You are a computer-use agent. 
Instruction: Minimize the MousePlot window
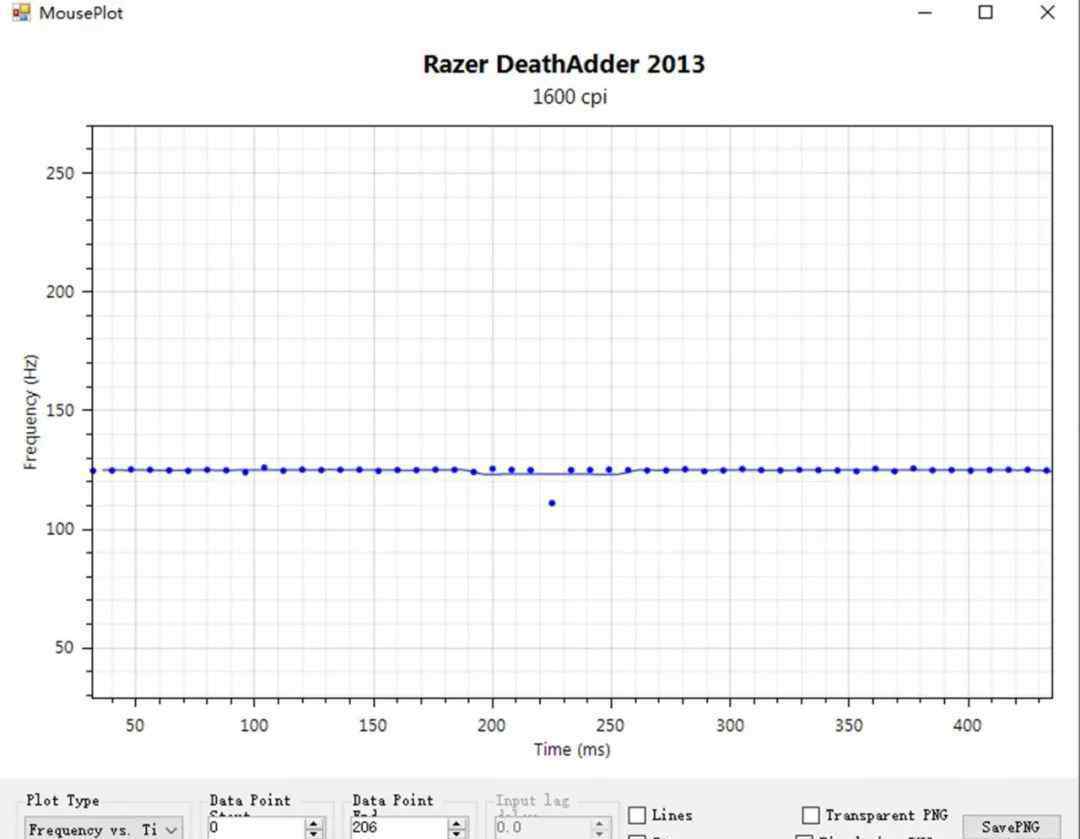(925, 12)
